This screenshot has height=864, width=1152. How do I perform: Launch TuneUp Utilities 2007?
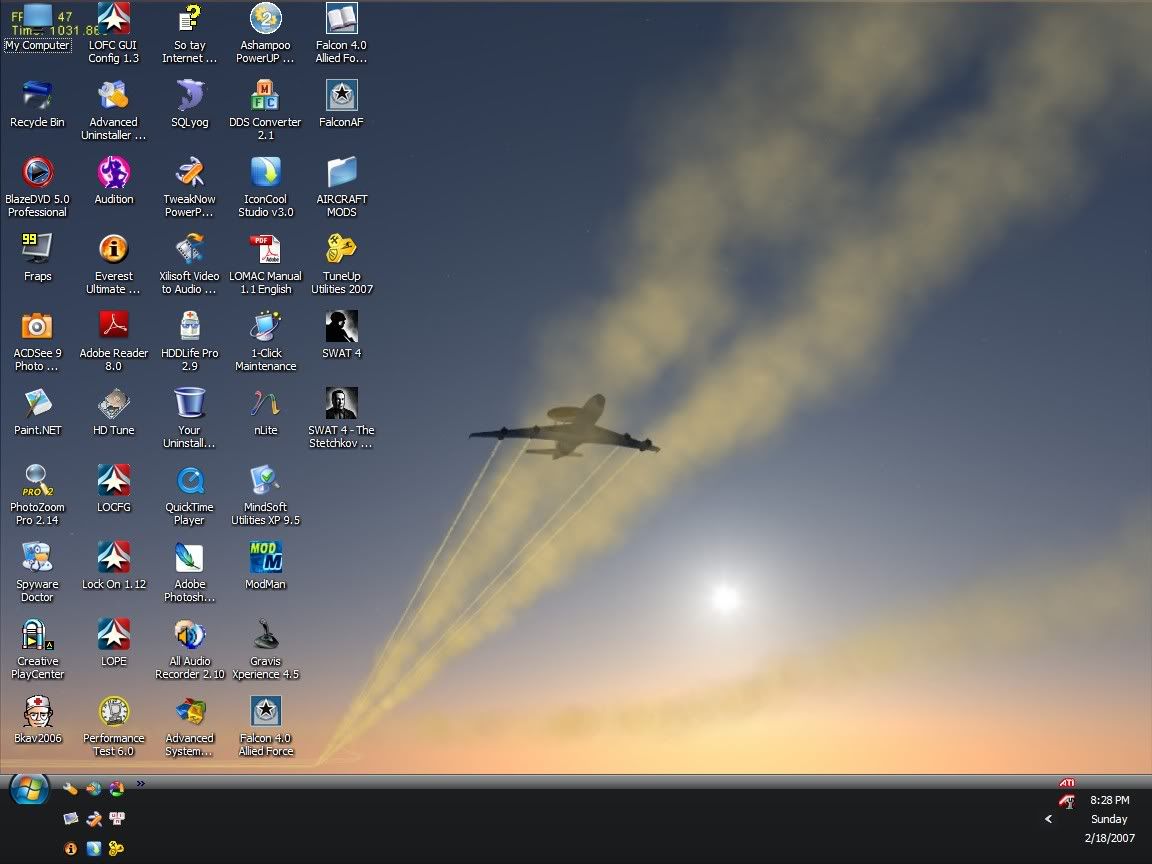[x=341, y=247]
